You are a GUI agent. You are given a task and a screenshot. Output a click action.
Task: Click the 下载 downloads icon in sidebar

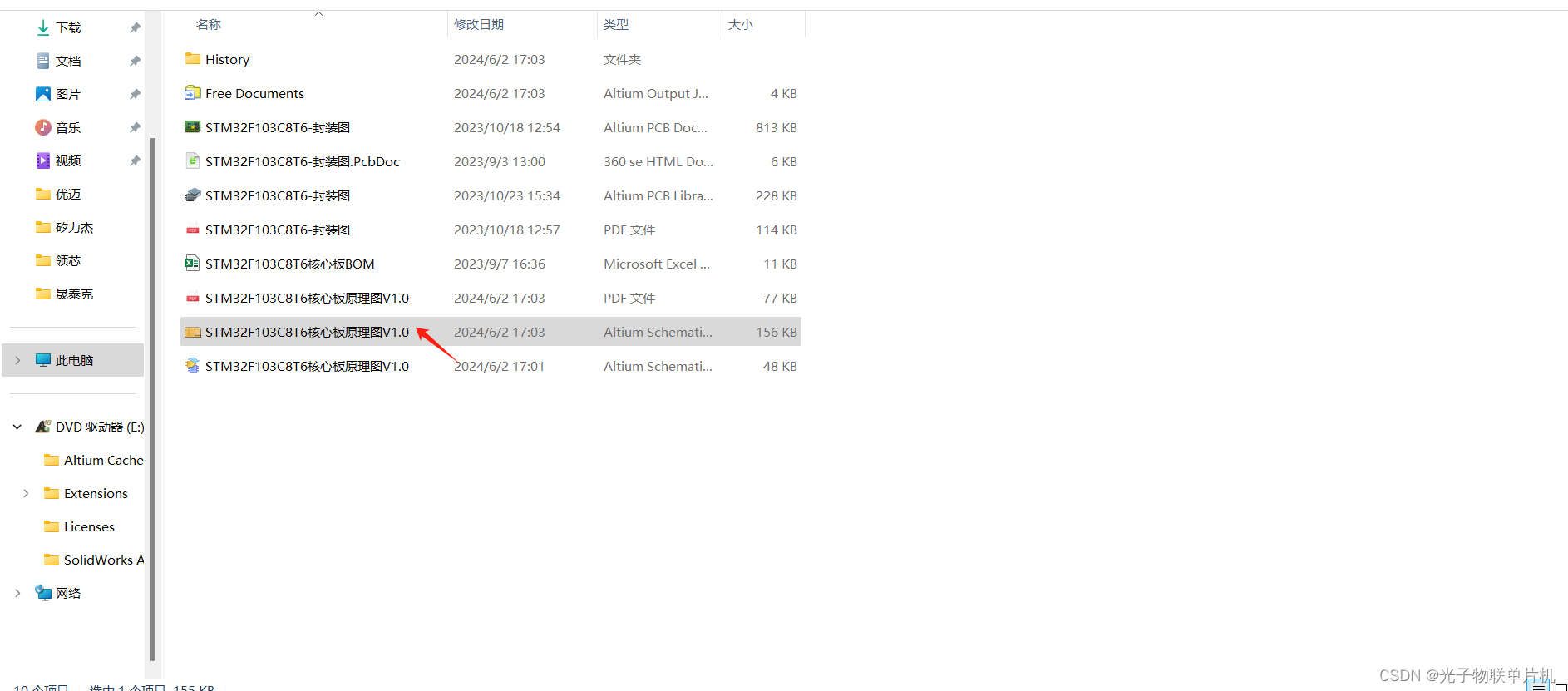[x=43, y=27]
